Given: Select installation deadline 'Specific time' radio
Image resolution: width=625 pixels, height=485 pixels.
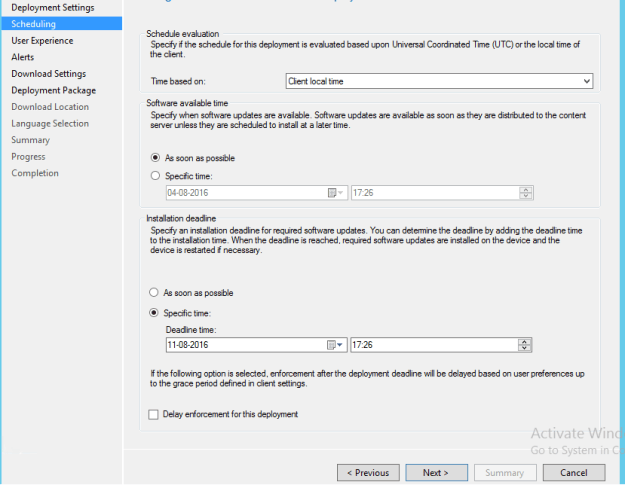Looking at the screenshot, I should 153,313.
